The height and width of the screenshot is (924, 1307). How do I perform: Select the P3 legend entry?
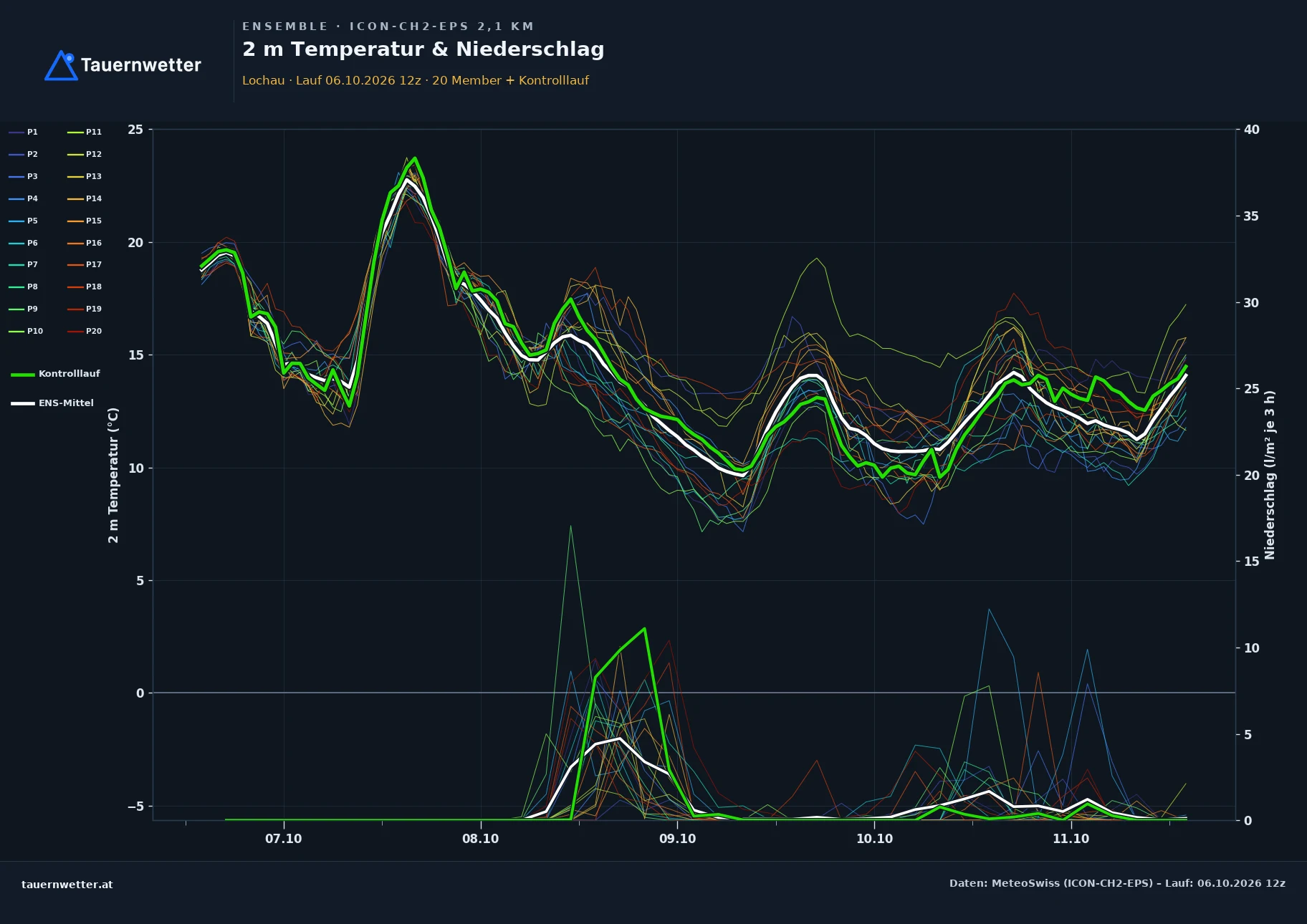[x=24, y=177]
